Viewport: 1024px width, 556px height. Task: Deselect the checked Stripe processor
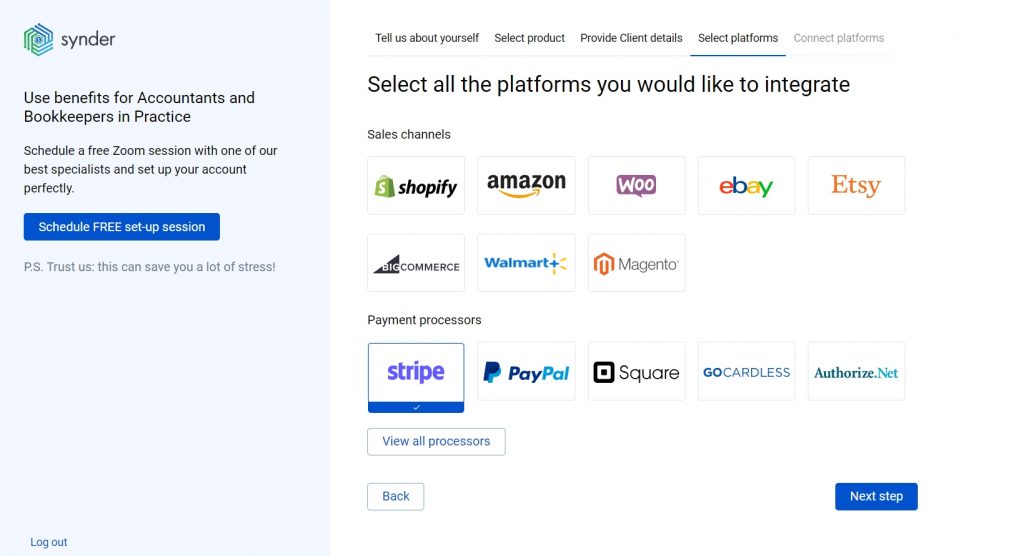point(416,378)
